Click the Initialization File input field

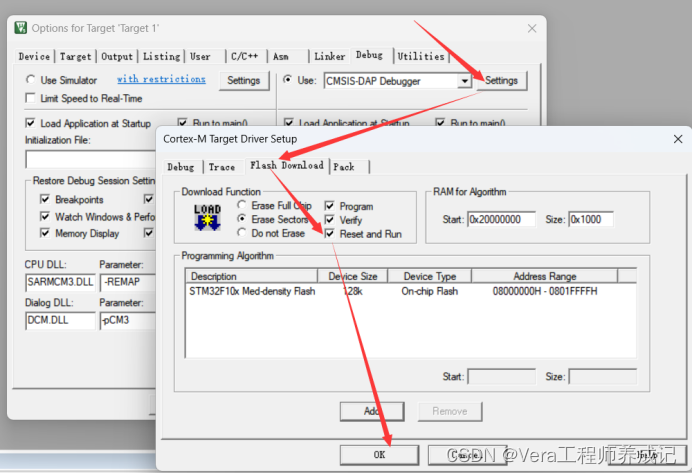[x=90, y=160]
